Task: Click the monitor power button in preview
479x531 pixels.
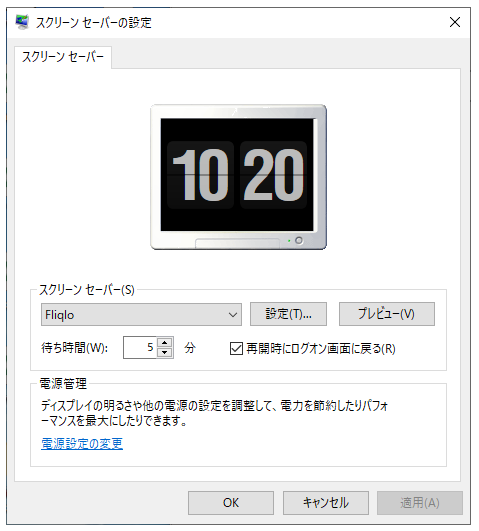Action: click(299, 240)
